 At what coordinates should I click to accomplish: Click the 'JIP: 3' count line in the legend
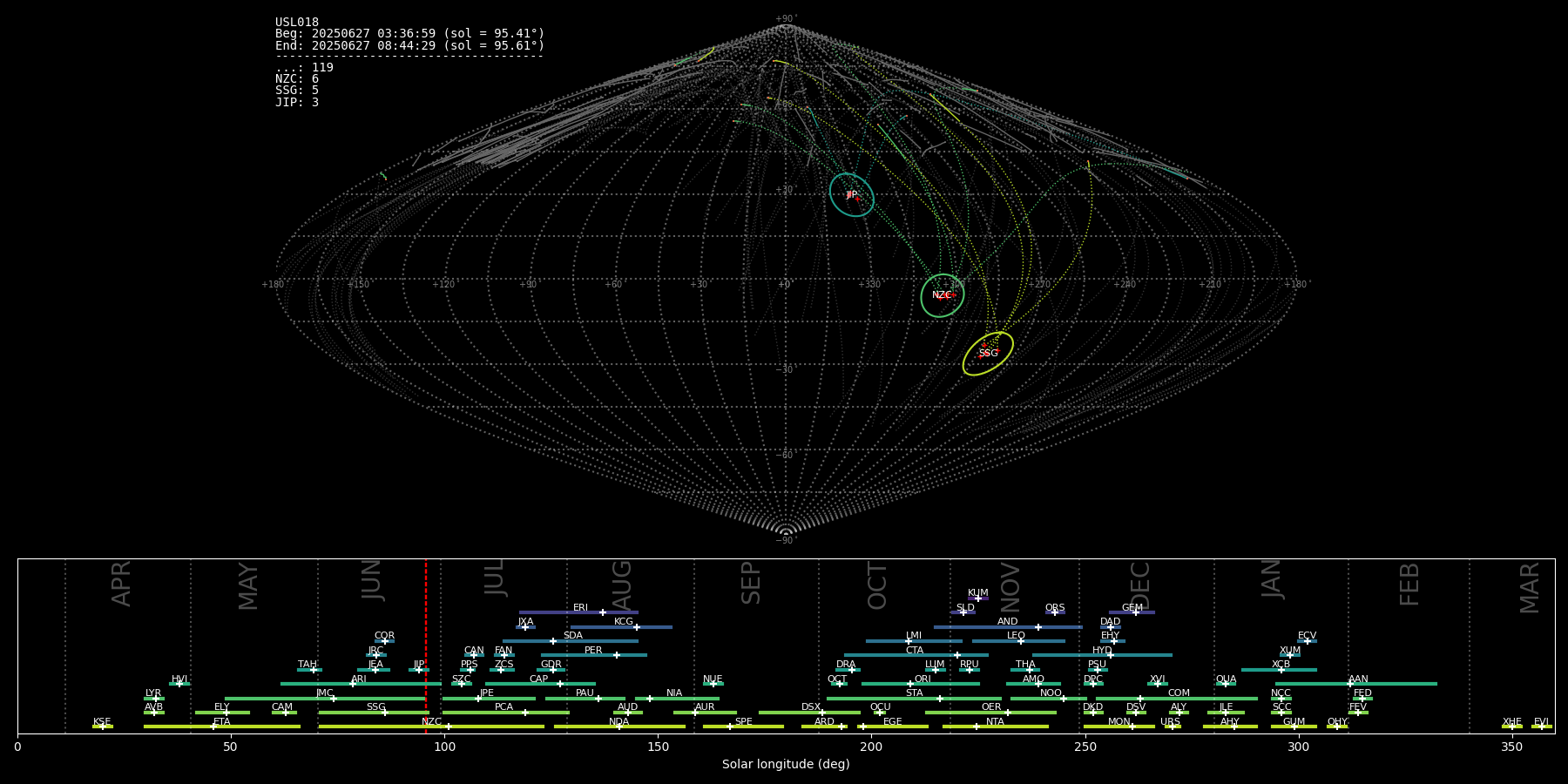(297, 102)
